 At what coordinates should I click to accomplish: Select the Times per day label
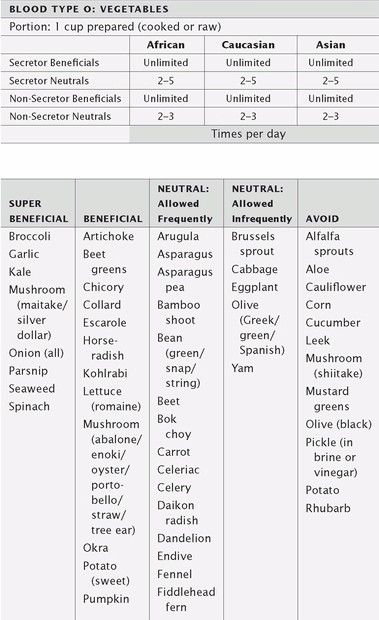coord(248,134)
